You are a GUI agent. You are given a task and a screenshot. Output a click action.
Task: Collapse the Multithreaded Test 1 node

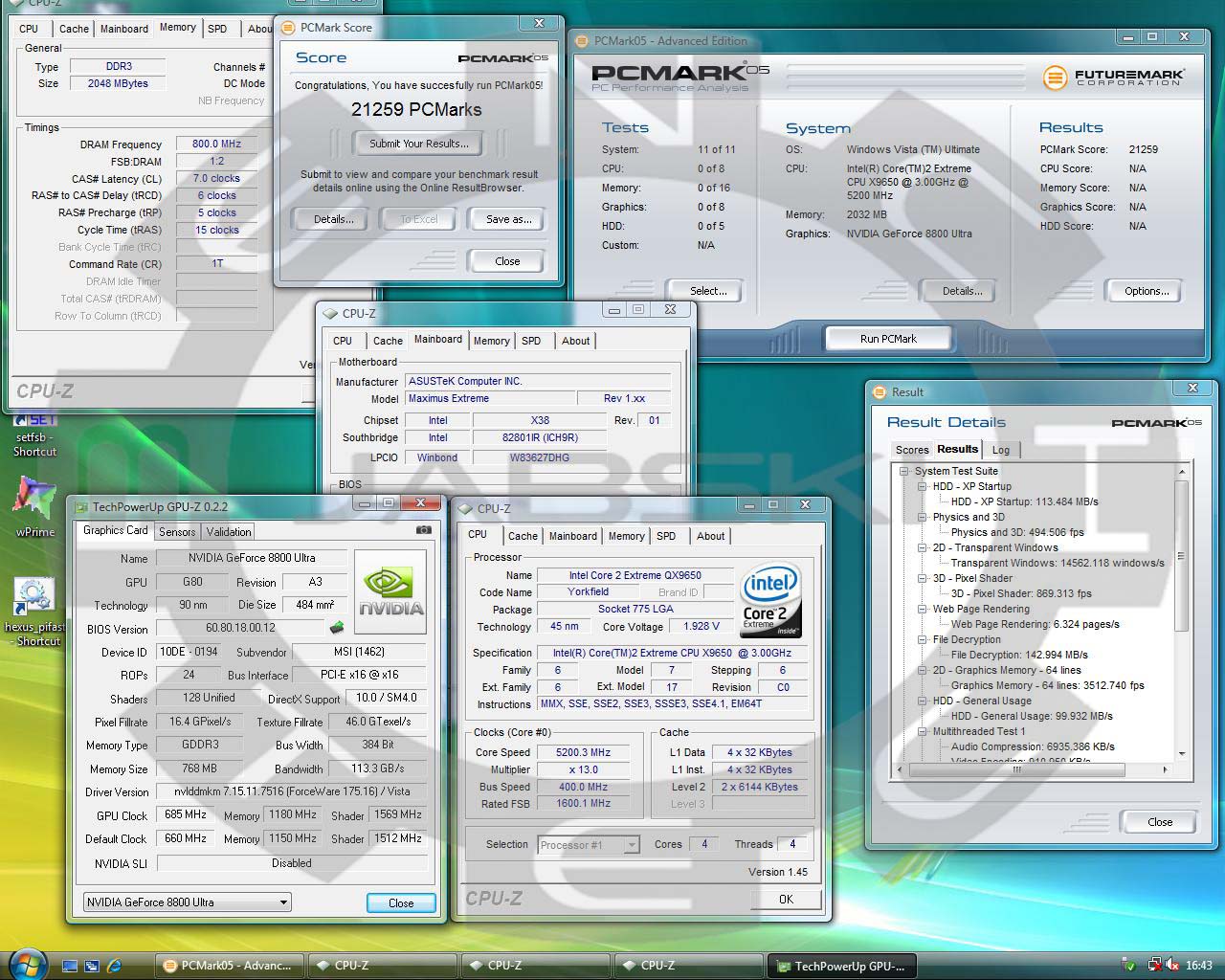point(923,731)
